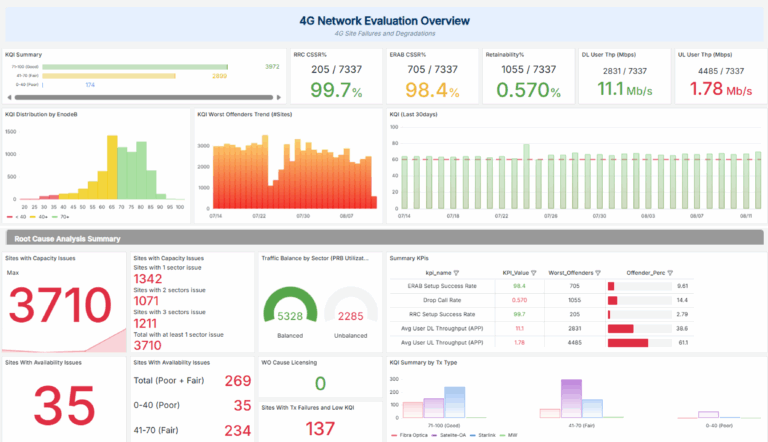Hide the Fibra Optica legend series
This screenshot has width=768, height=442.
(408, 436)
